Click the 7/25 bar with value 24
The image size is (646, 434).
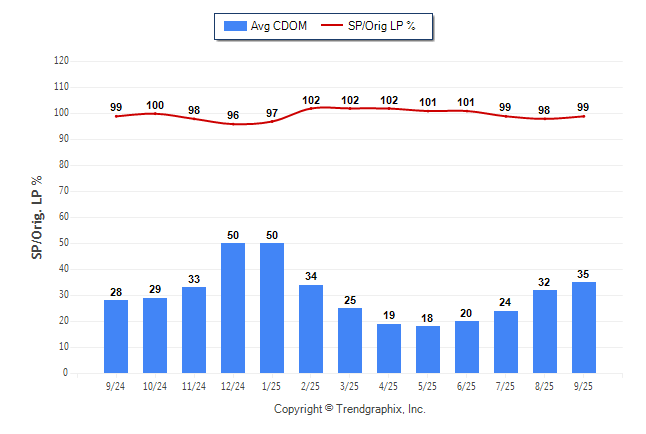pyautogui.click(x=506, y=342)
